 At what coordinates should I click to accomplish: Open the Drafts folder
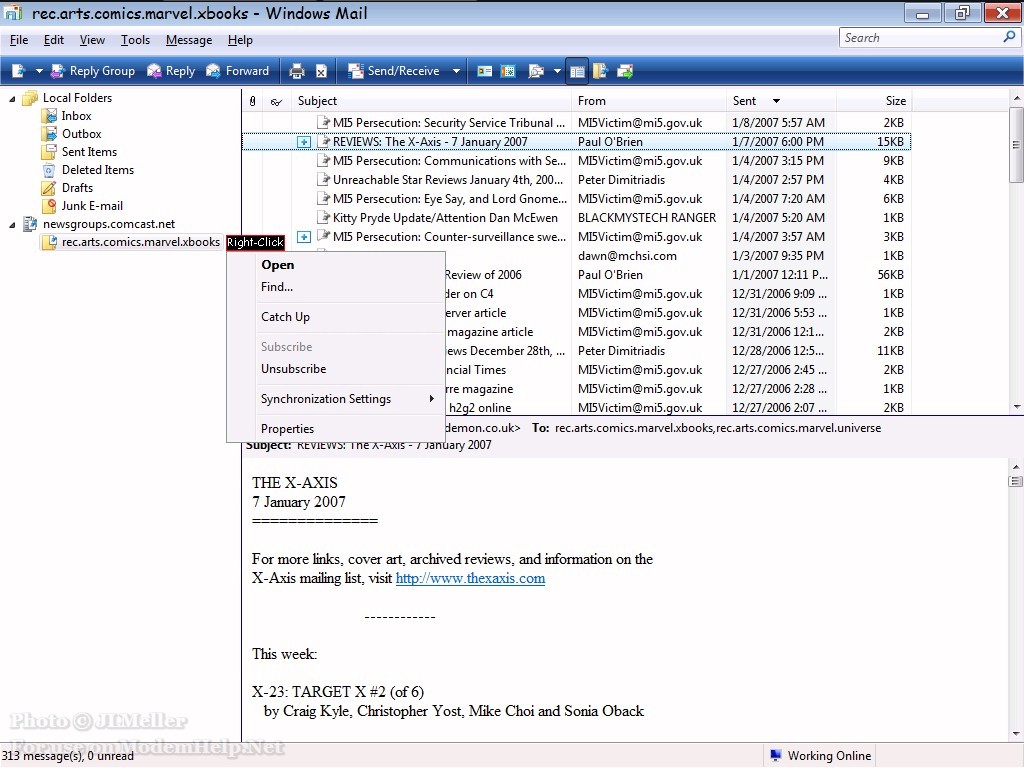click(x=78, y=187)
